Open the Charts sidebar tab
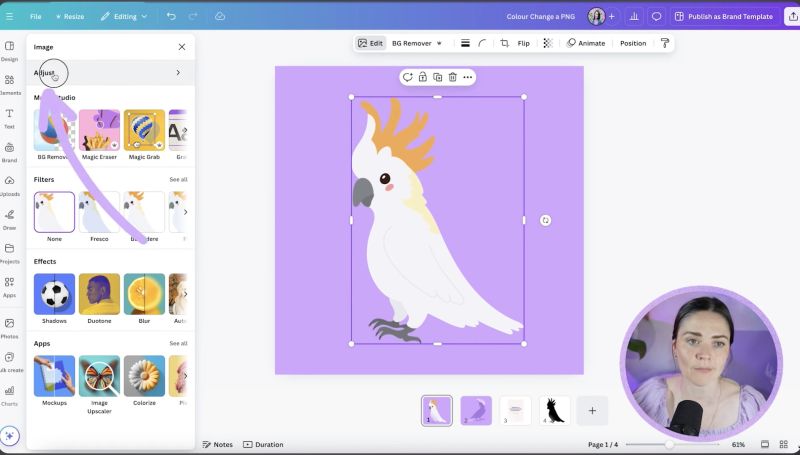 [x=9, y=396]
